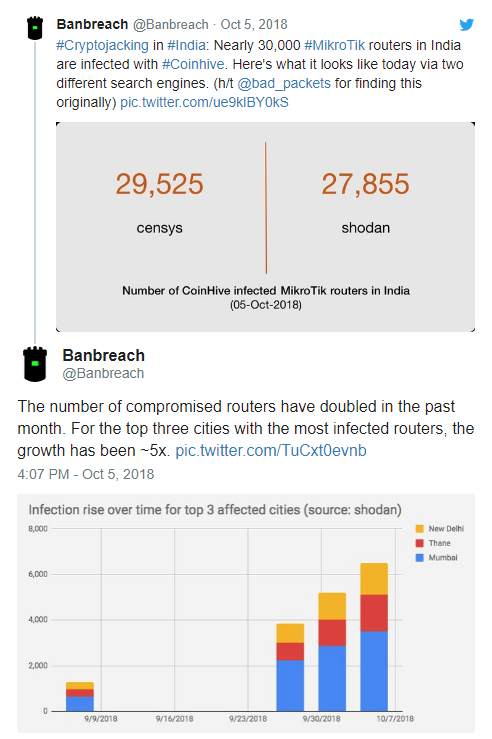The image size is (492, 739).
Task: Open the #Cryptojacking hashtag link
Action: 102,45
